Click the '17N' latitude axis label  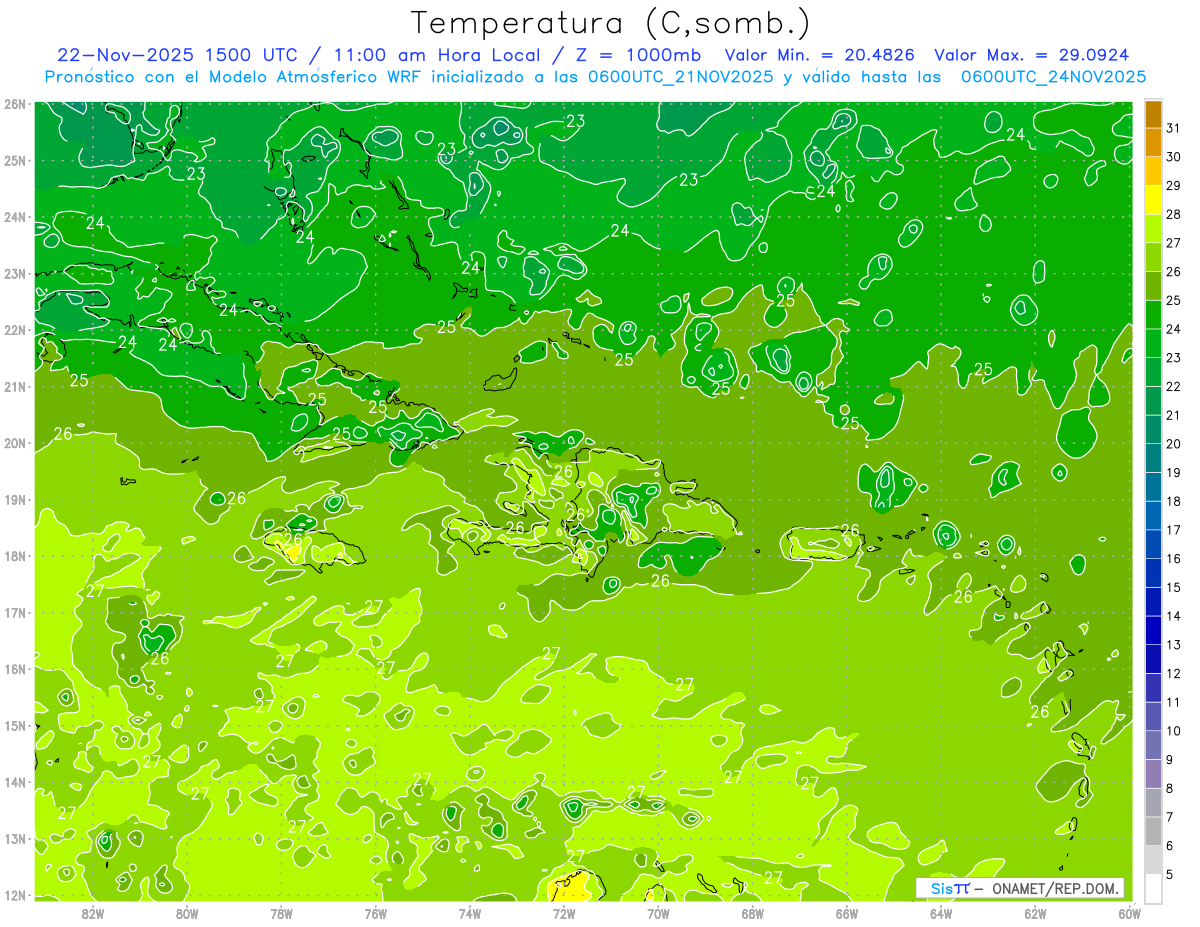click(x=14, y=612)
